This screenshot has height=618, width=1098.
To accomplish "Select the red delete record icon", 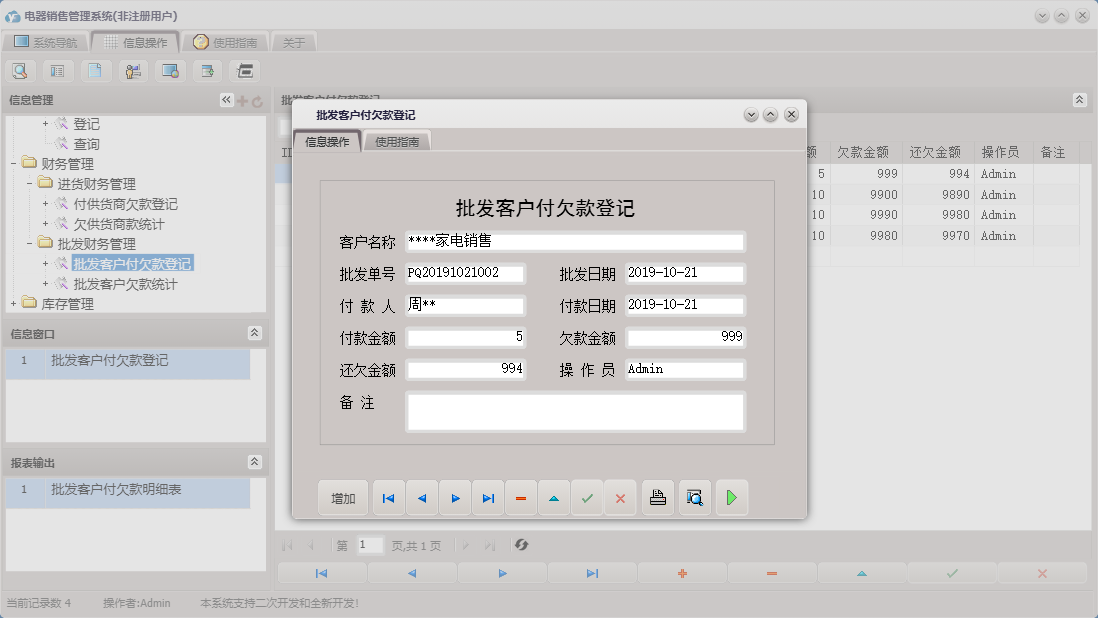I will click(x=521, y=497).
